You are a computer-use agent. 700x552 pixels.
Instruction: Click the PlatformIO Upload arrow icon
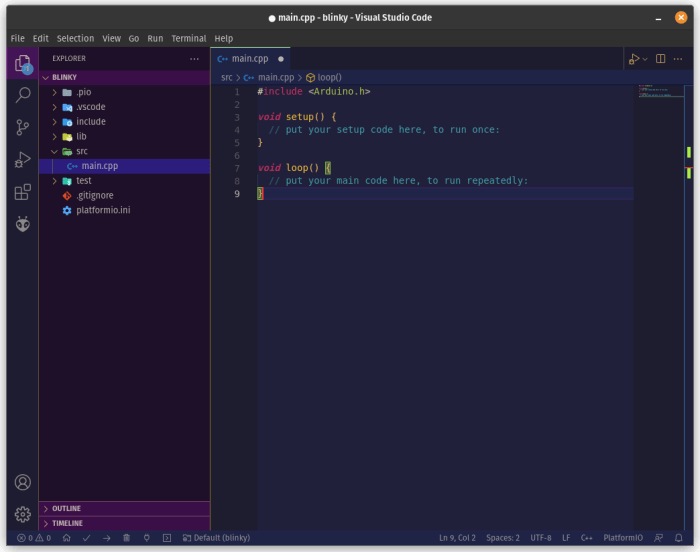click(107, 538)
